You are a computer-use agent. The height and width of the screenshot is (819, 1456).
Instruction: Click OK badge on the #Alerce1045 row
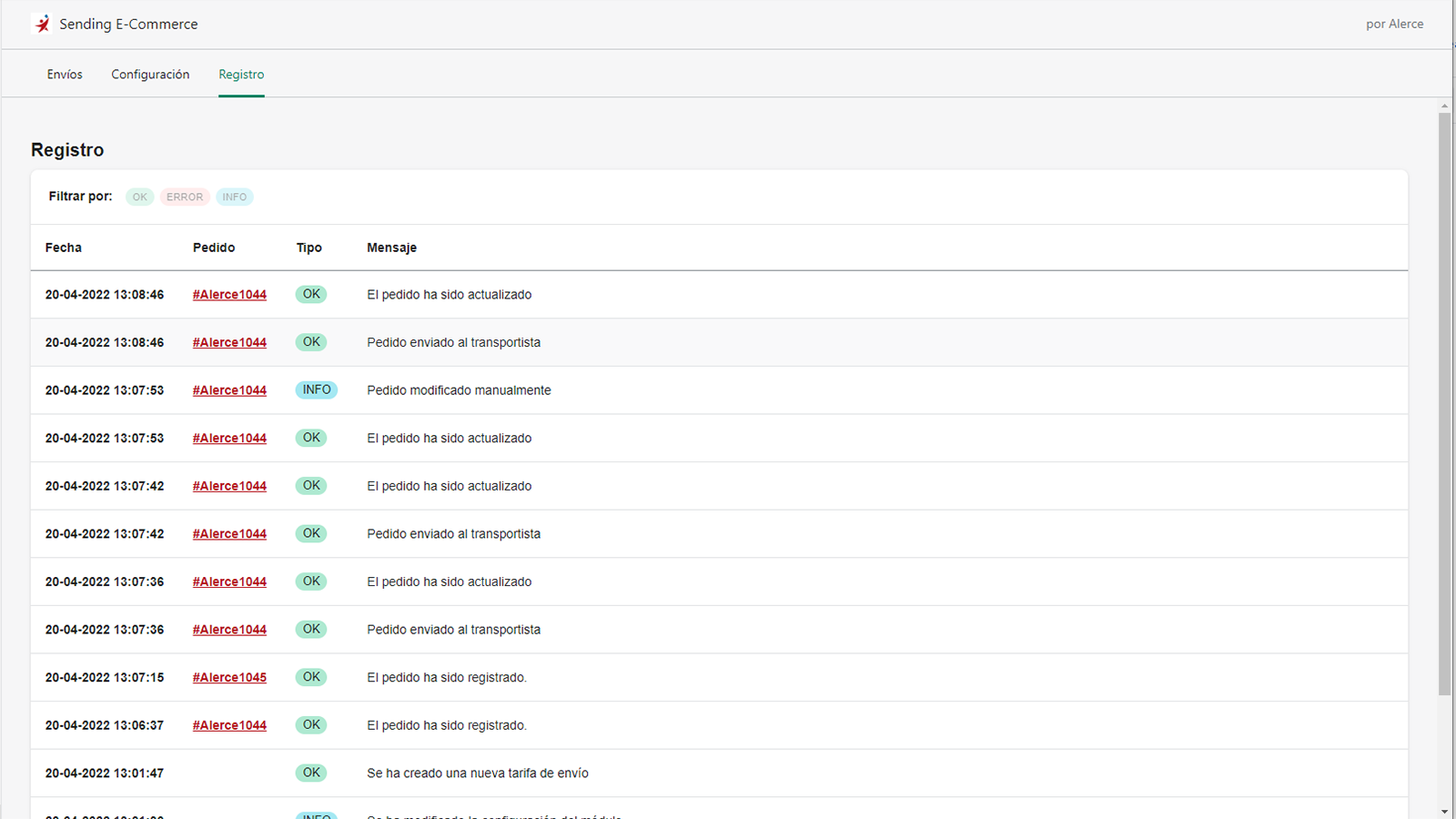[x=311, y=677]
